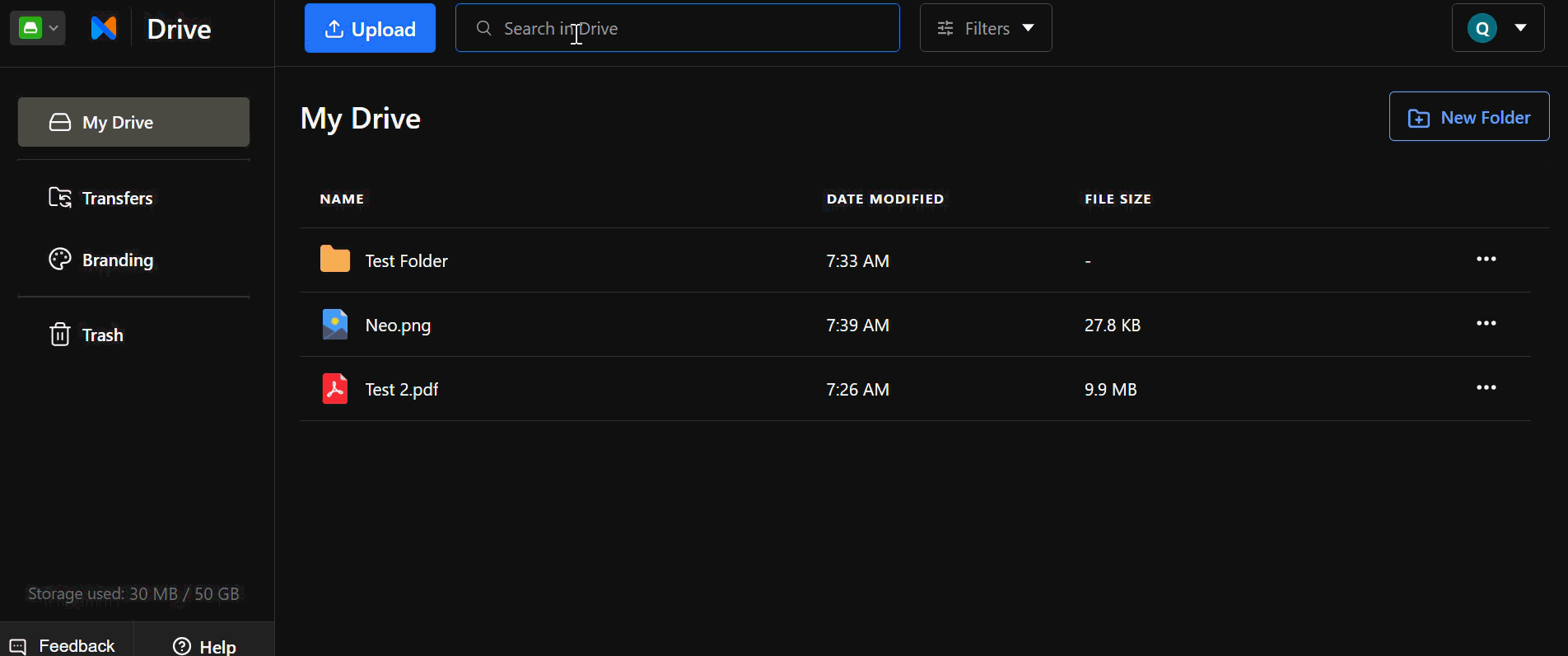Viewport: 1568px width, 656px height.
Task: Click the Upload button
Action: pyautogui.click(x=370, y=28)
